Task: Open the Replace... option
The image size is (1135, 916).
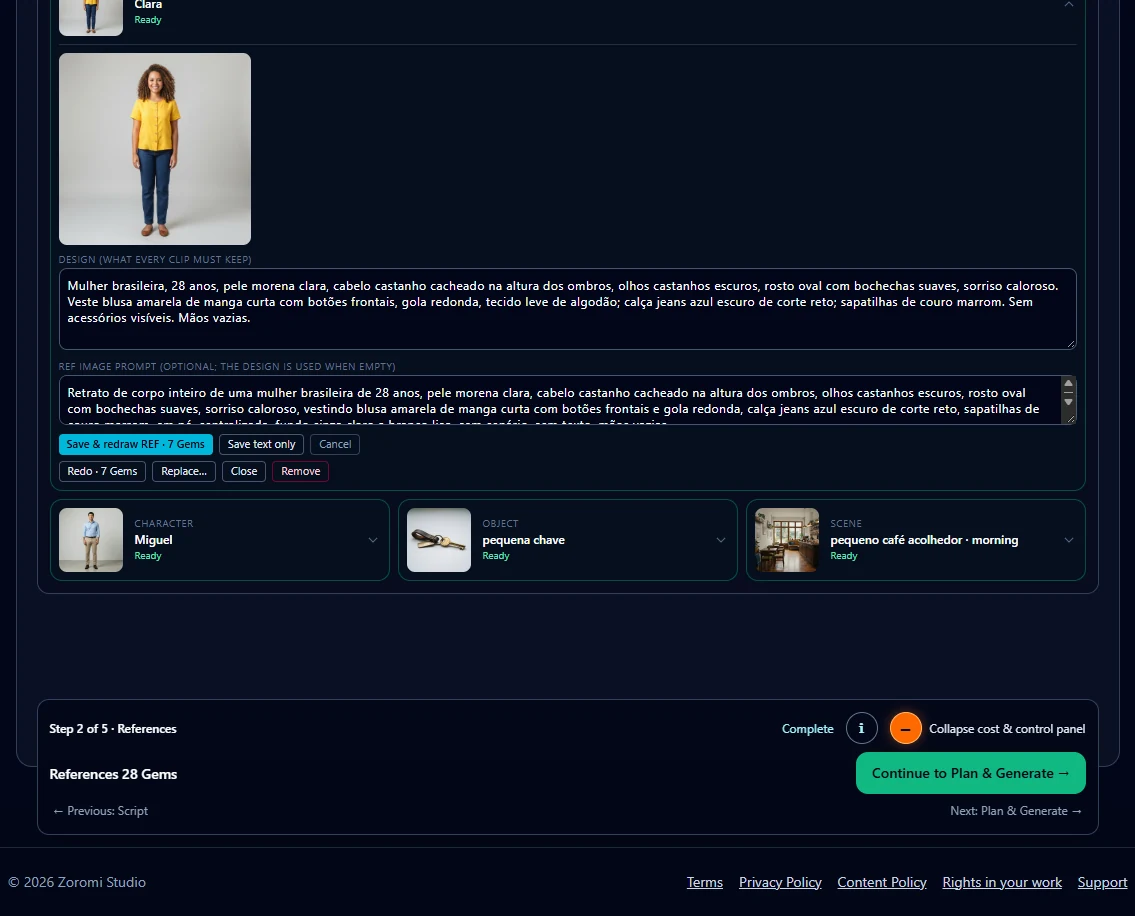Action: (184, 471)
